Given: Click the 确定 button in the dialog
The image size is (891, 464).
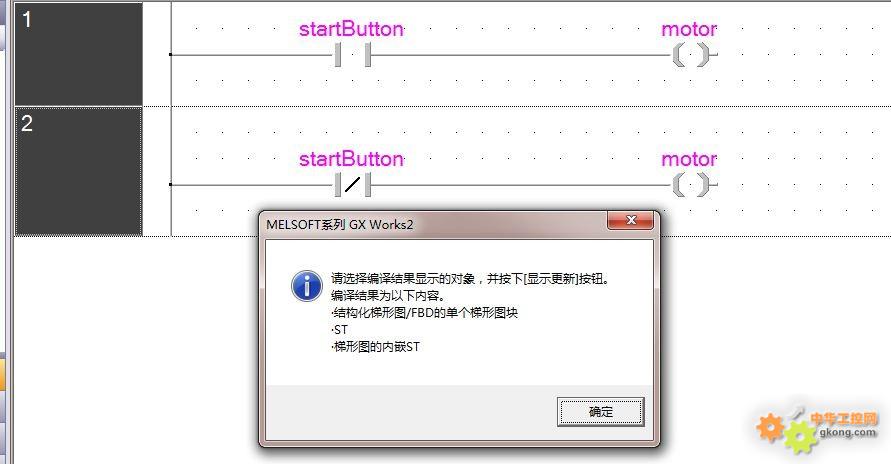Looking at the screenshot, I should [600, 412].
